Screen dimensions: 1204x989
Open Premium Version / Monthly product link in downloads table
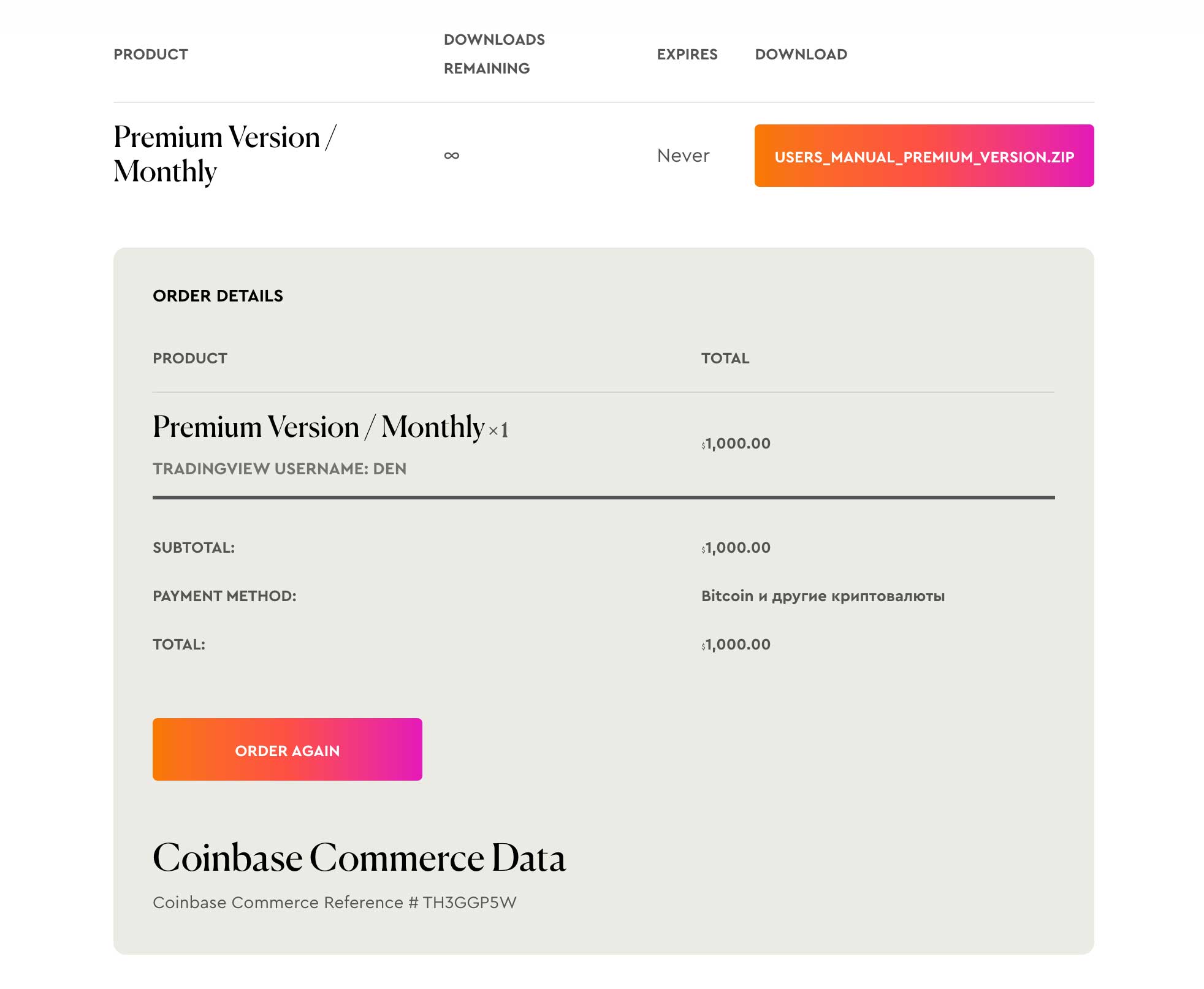(224, 154)
